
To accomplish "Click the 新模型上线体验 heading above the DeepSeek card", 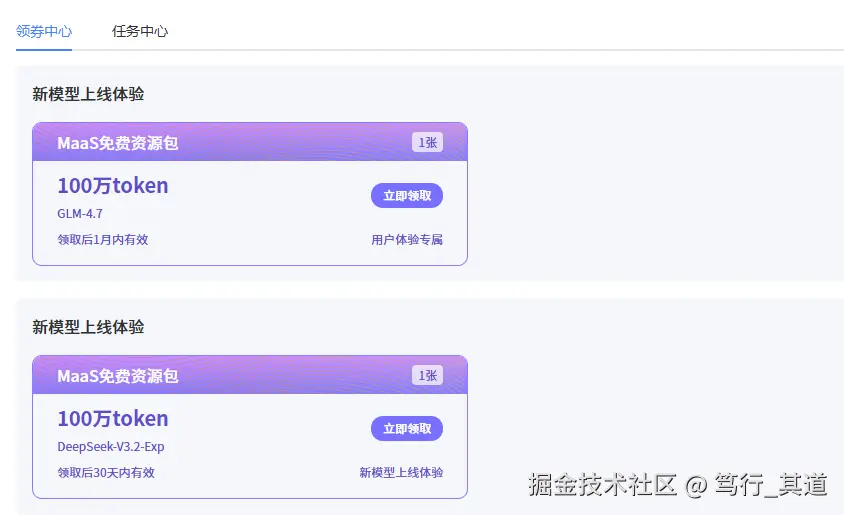I will point(88,327).
